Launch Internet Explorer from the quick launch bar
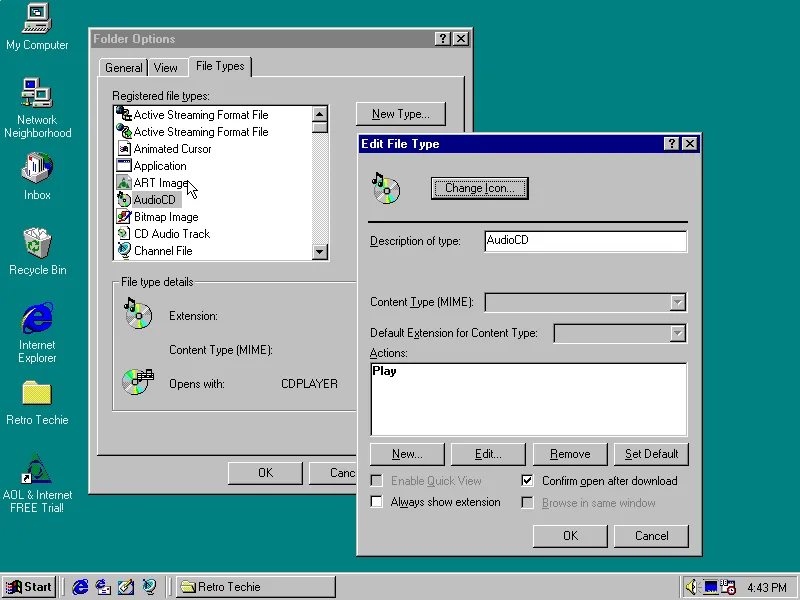The height and width of the screenshot is (600, 800). [80, 587]
